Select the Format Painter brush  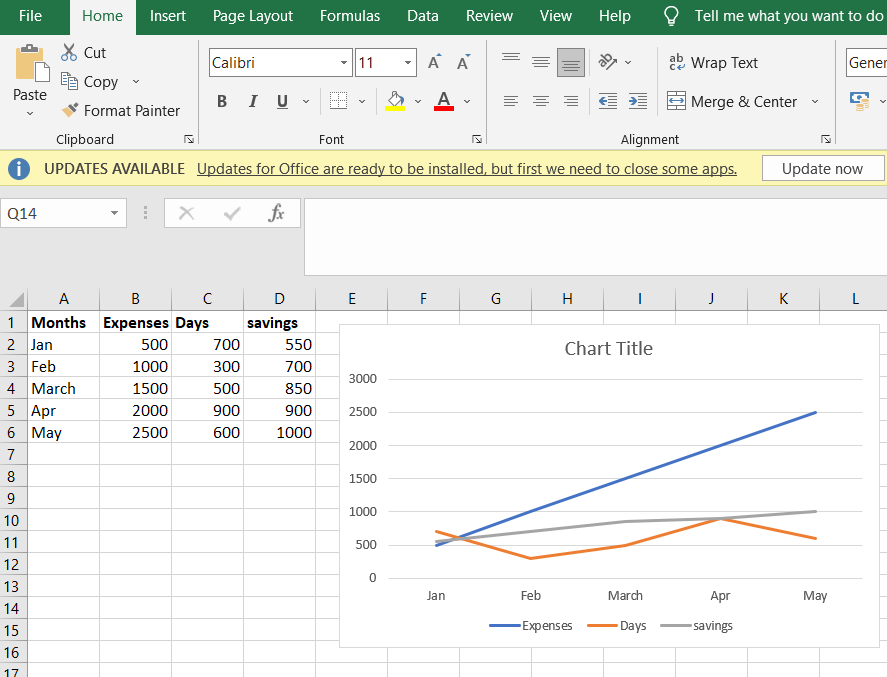coord(70,111)
